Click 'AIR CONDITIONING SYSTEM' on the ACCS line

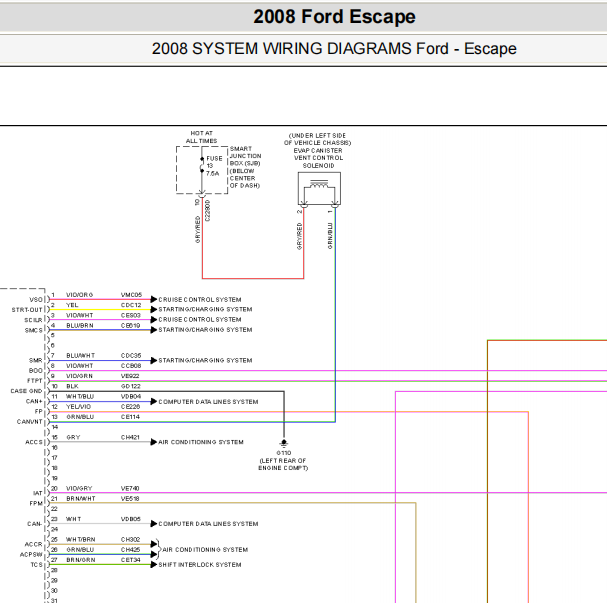(201, 442)
